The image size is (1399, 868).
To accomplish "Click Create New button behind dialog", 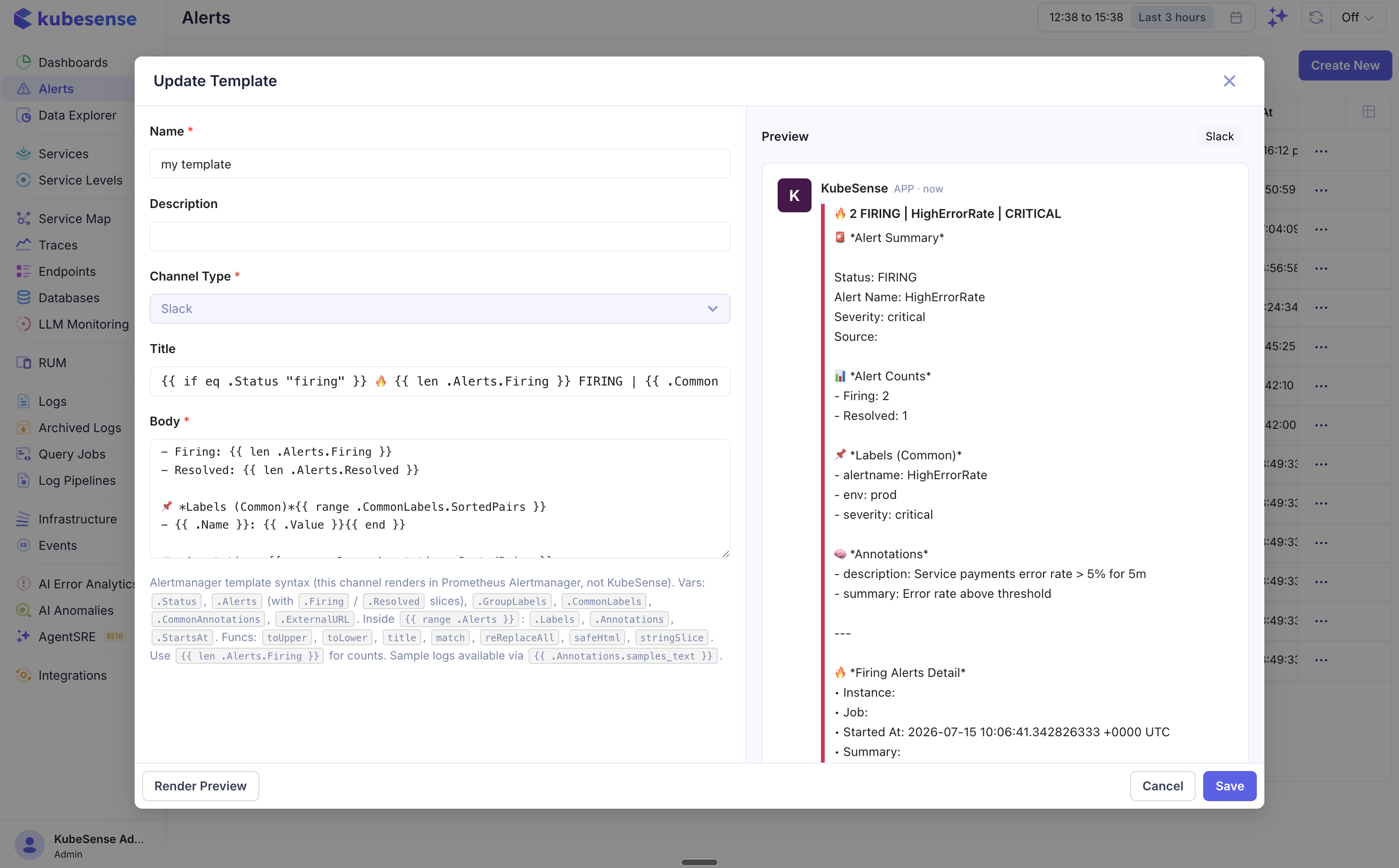I will (1344, 65).
